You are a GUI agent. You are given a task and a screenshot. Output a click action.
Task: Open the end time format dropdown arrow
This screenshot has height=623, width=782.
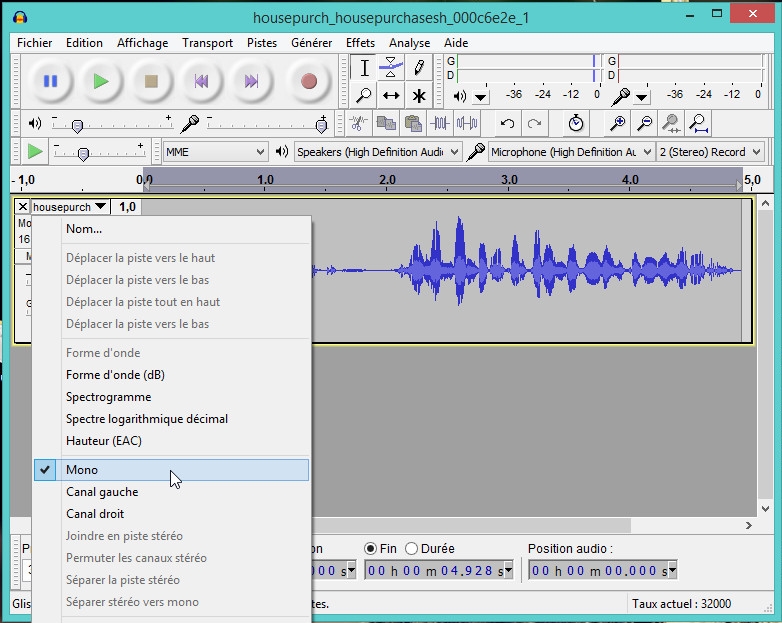(508, 570)
